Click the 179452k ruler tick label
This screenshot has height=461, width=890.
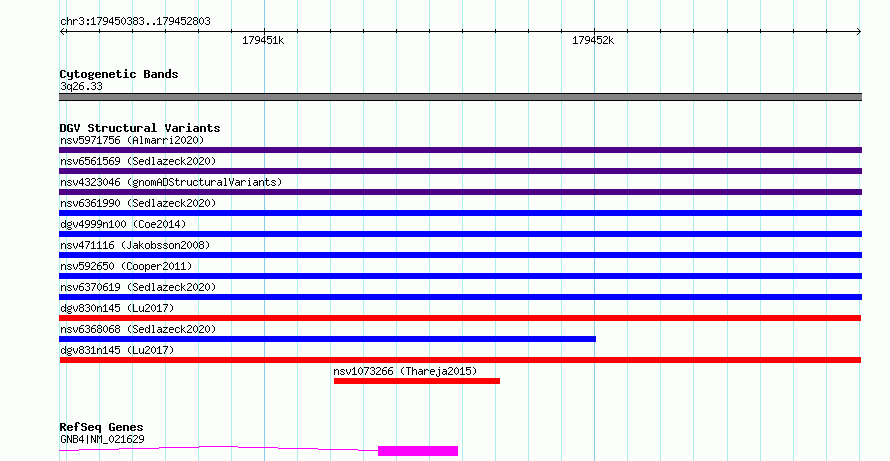tap(593, 40)
